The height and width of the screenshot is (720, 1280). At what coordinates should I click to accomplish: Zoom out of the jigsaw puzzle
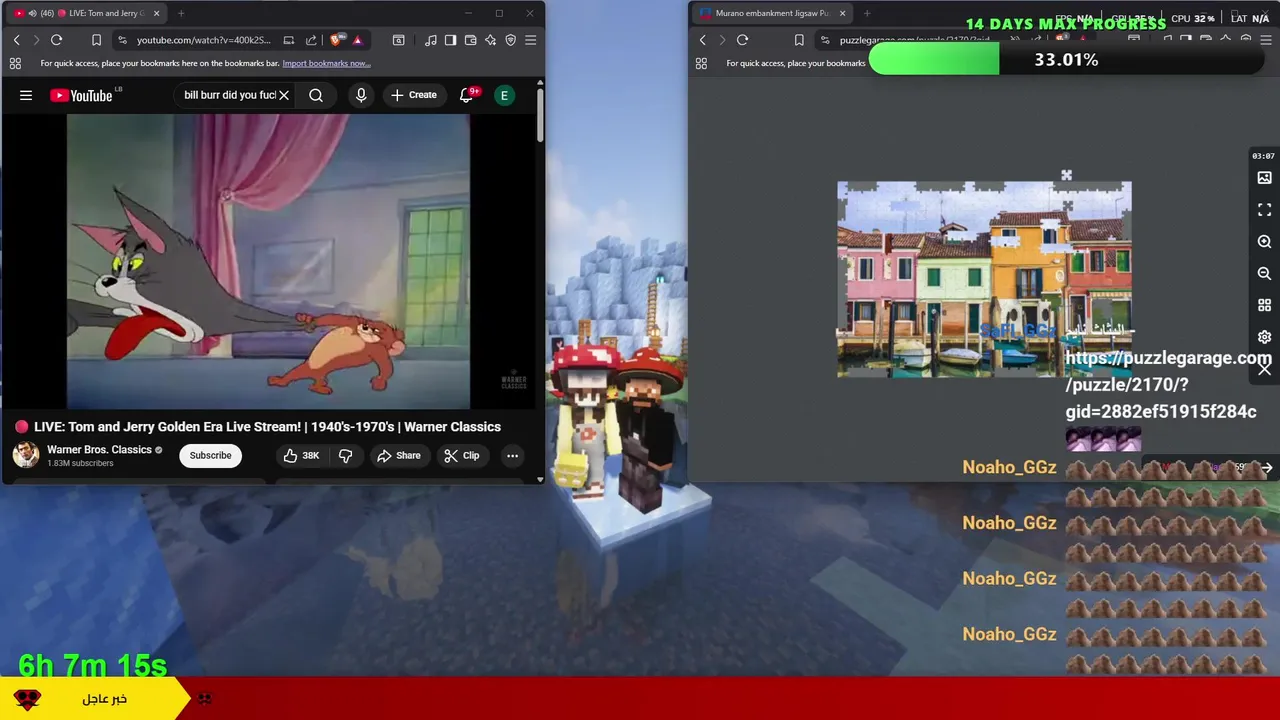coord(1264,273)
